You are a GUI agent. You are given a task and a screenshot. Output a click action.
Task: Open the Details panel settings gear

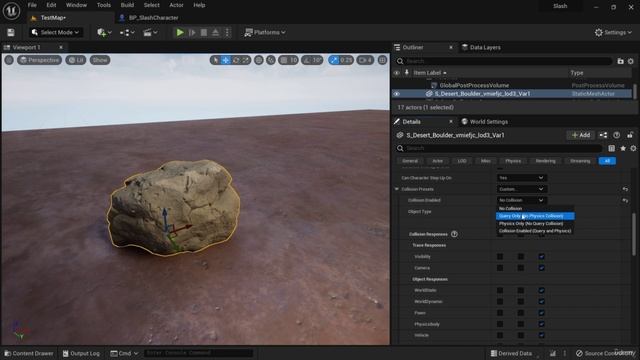[x=633, y=148]
